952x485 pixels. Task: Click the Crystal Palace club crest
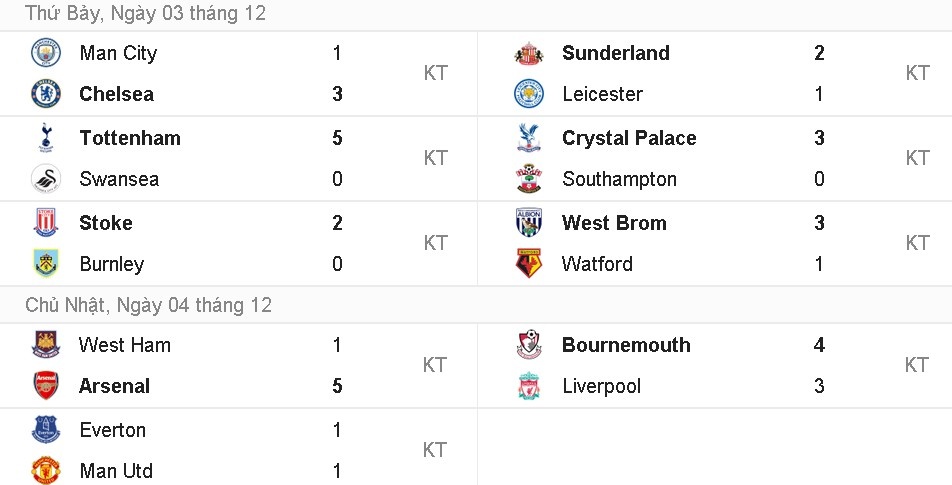point(528,138)
